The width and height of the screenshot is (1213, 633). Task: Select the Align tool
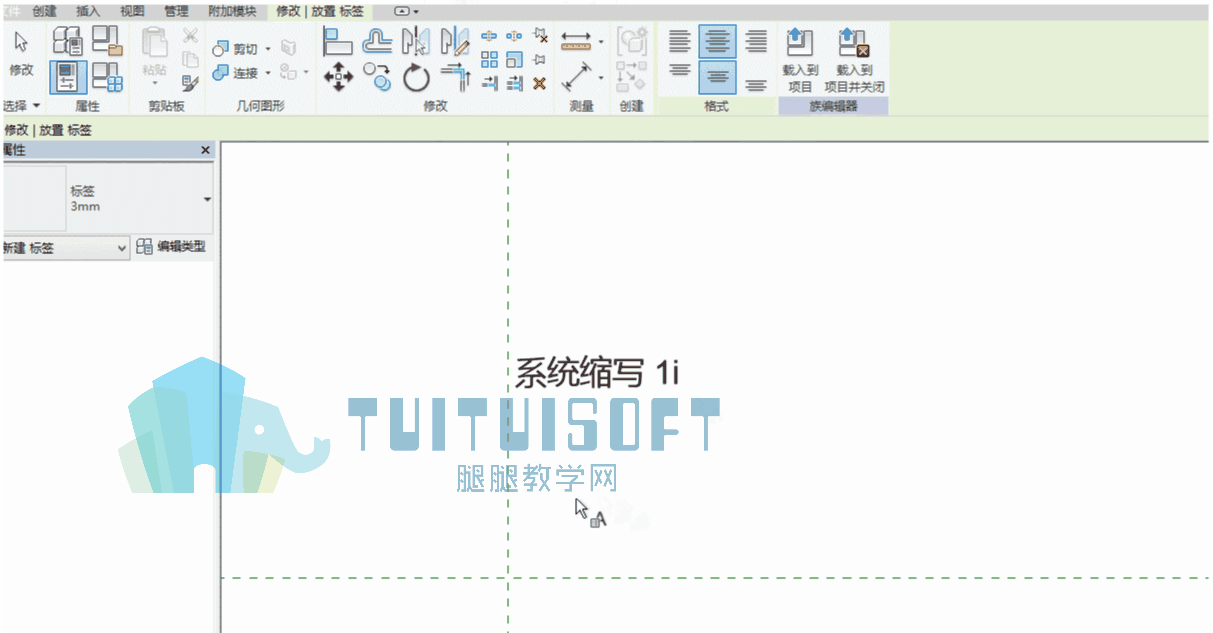click(x=338, y=42)
